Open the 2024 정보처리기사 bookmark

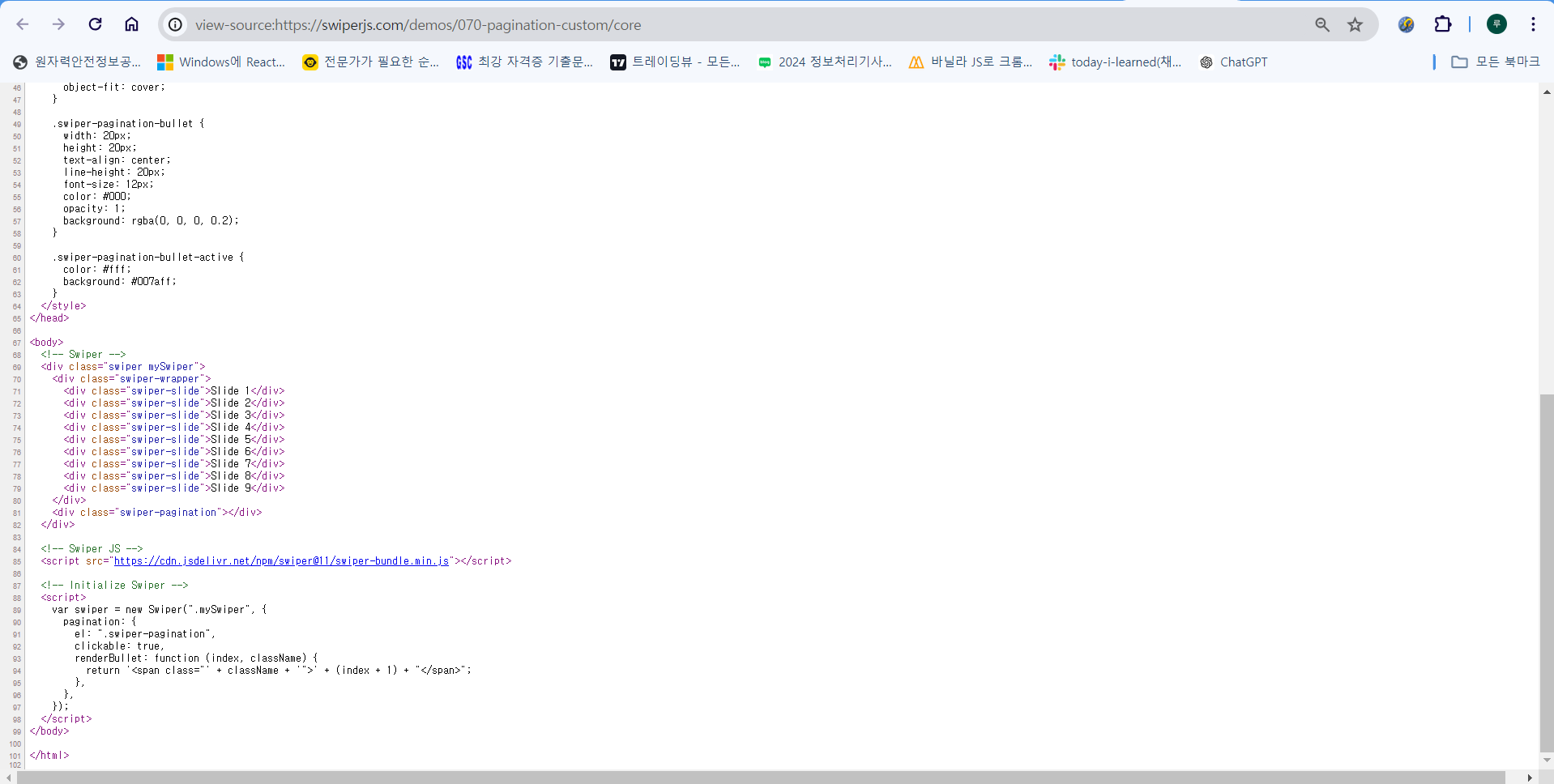[825, 62]
